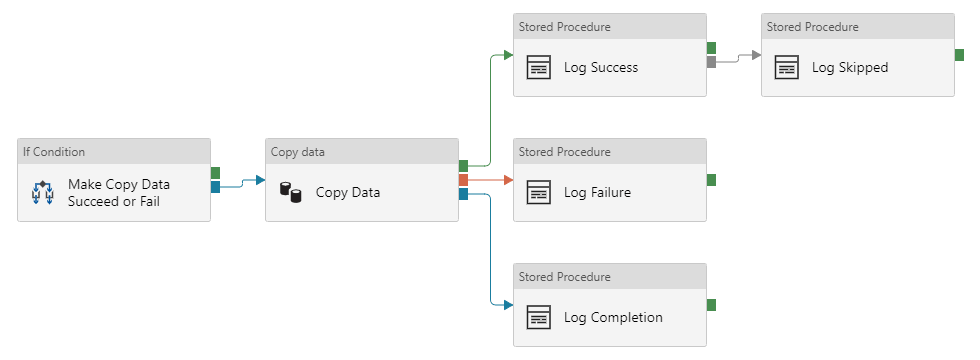Click the Log Failure stored procedure icon
The width and height of the screenshot is (980, 360).
point(538,192)
